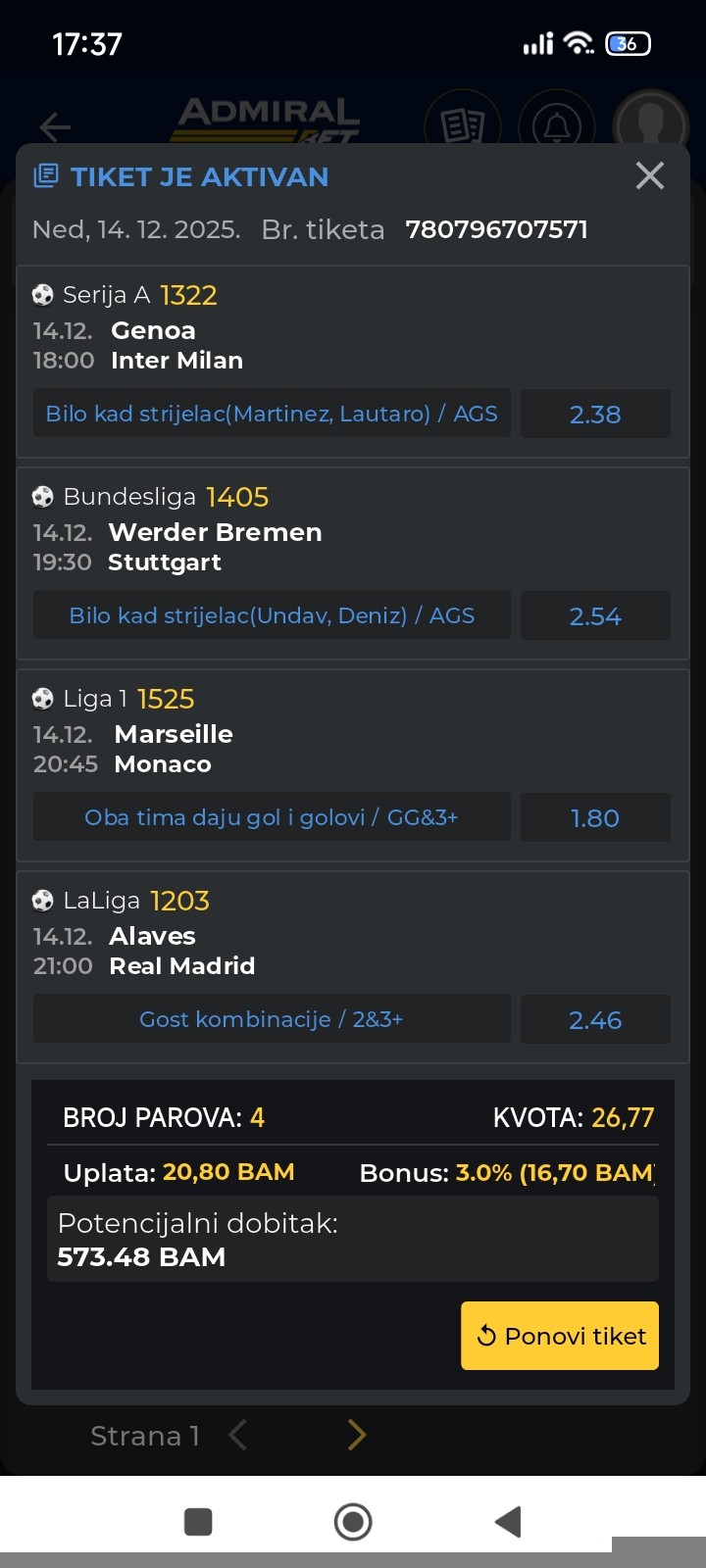Tap the soccer ball icon for Bundesliga
This screenshot has width=706, height=1568.
42,497
